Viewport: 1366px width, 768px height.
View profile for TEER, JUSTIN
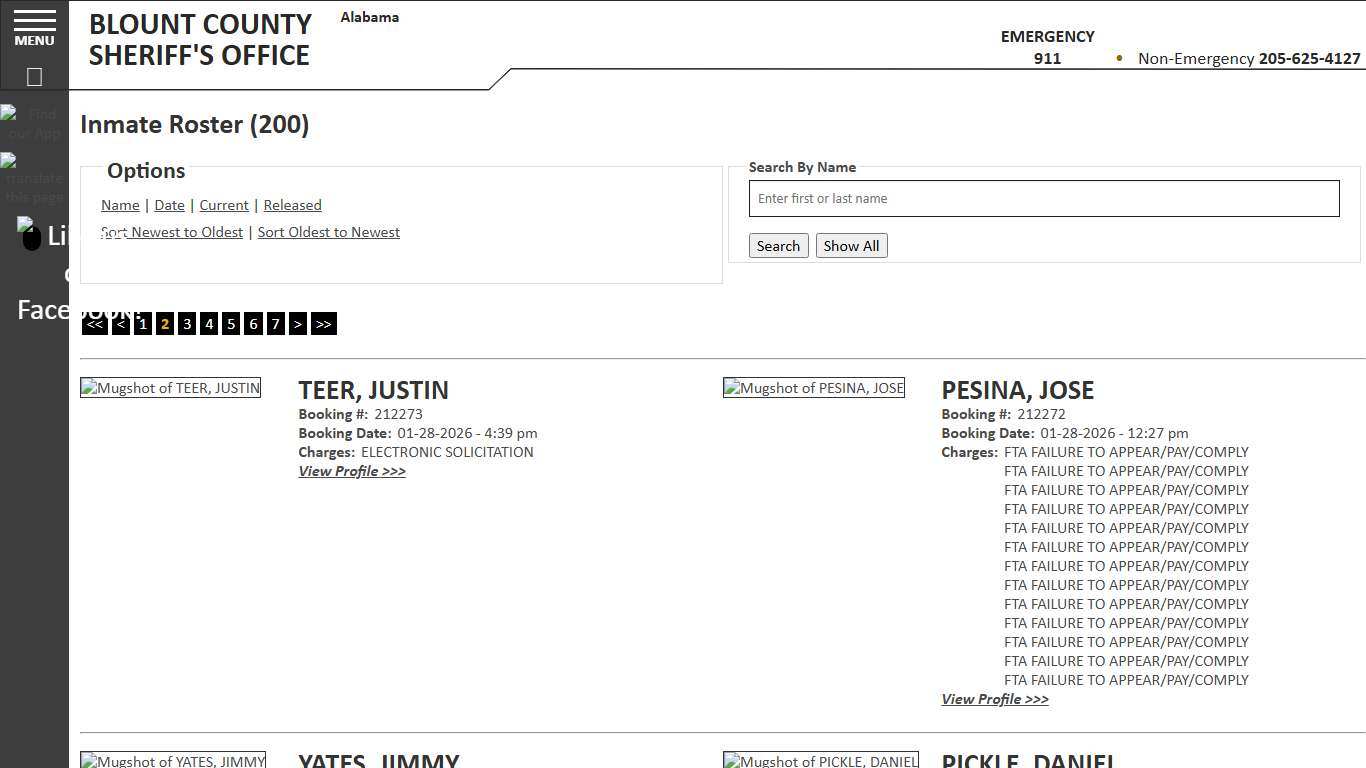[352, 471]
